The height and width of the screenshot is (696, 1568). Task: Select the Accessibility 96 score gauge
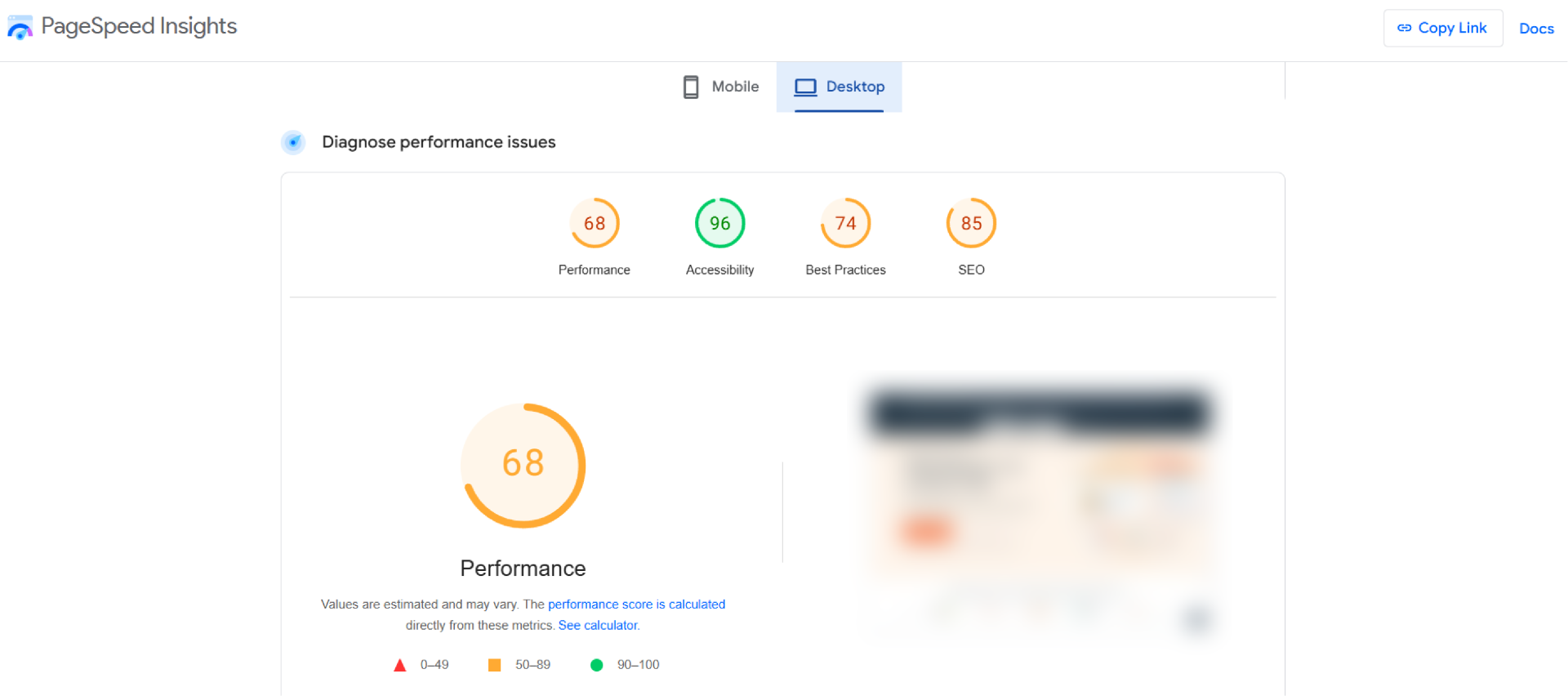(x=719, y=223)
